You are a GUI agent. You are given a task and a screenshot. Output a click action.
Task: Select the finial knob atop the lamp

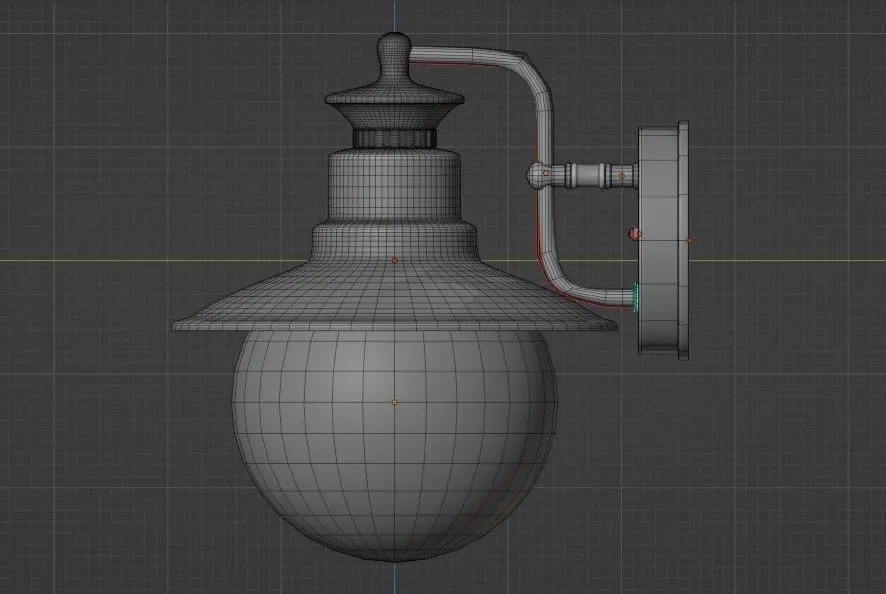[394, 57]
